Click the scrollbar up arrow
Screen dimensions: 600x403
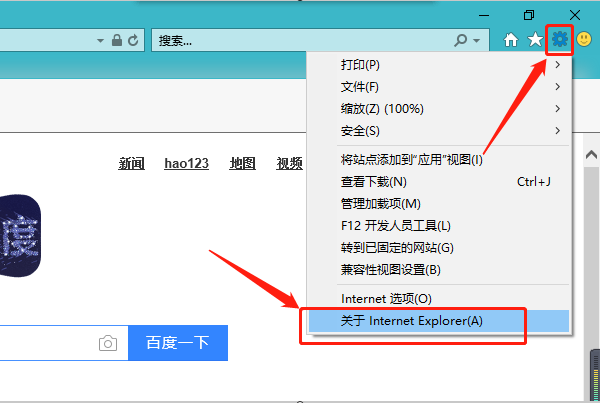tap(591, 155)
